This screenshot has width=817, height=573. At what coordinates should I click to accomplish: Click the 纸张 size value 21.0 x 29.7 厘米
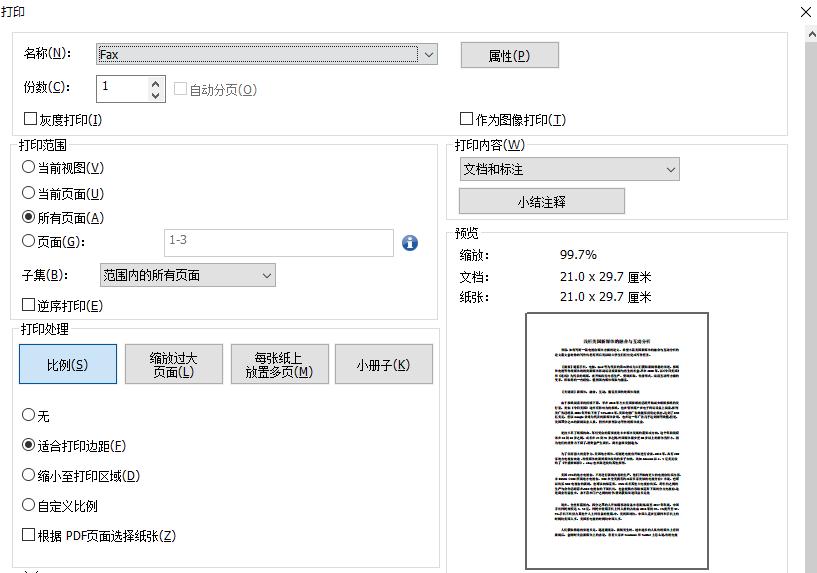pos(605,297)
